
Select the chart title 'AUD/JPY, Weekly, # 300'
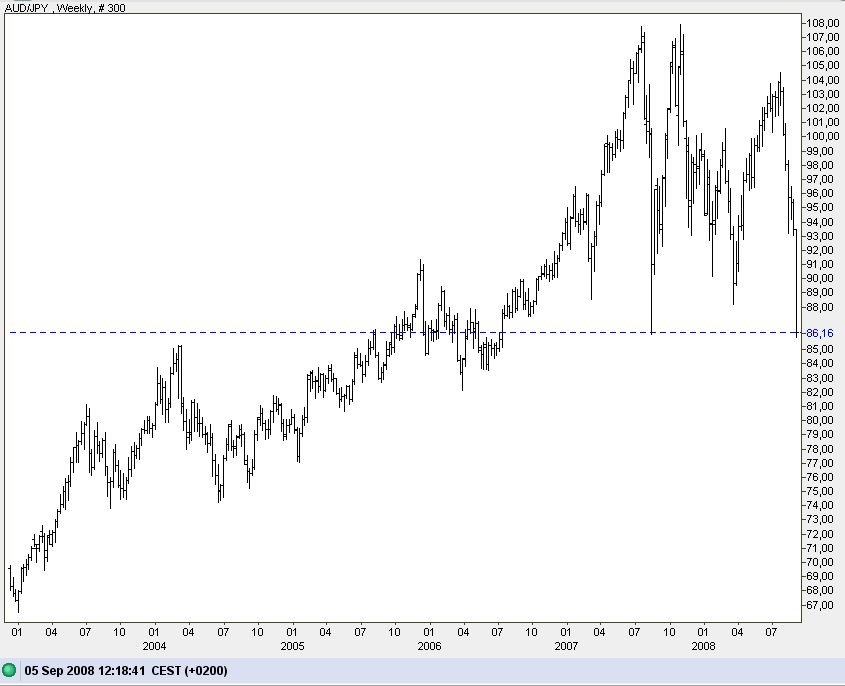pos(65,8)
